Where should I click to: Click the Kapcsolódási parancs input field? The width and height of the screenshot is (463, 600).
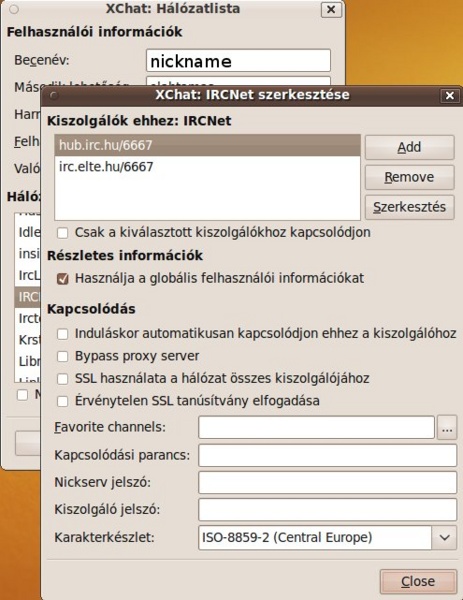pos(328,455)
